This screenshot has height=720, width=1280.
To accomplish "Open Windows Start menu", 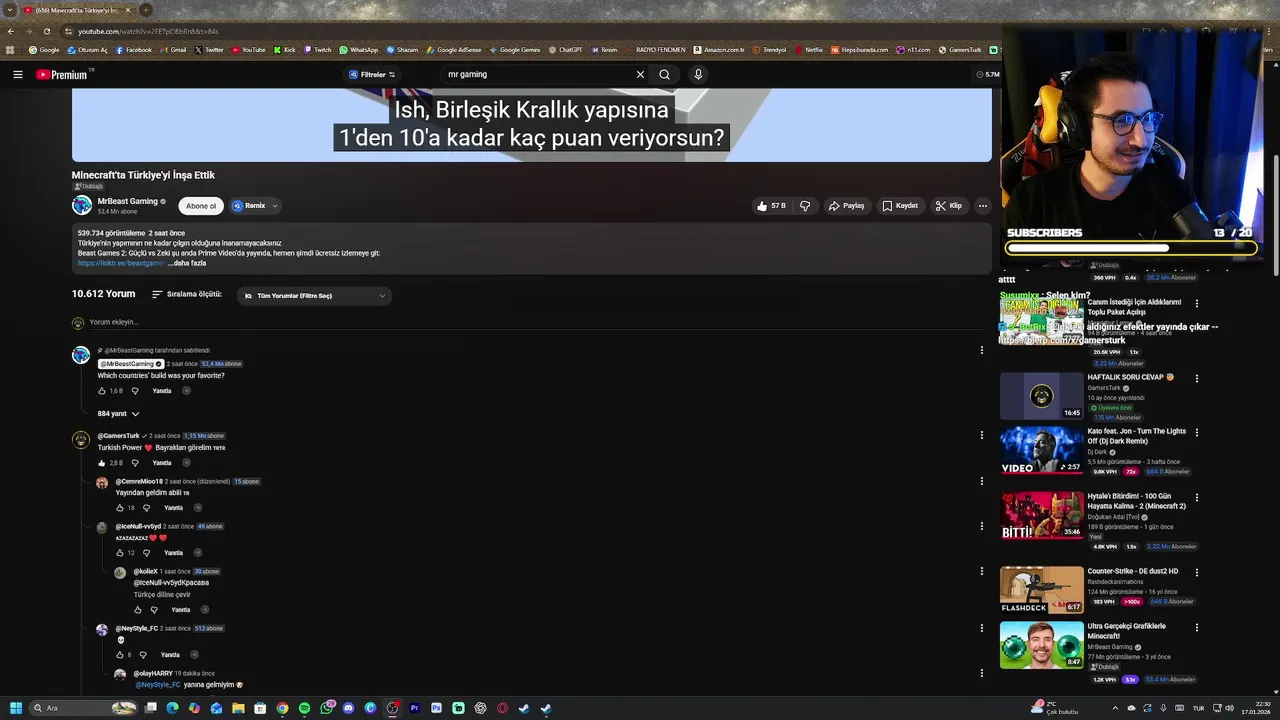I will 16,708.
